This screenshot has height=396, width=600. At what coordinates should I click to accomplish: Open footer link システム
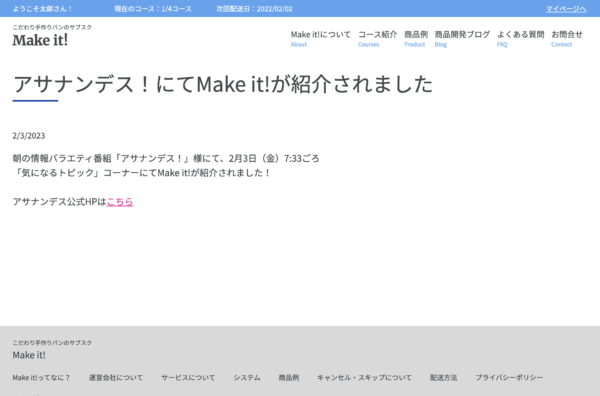(247, 378)
